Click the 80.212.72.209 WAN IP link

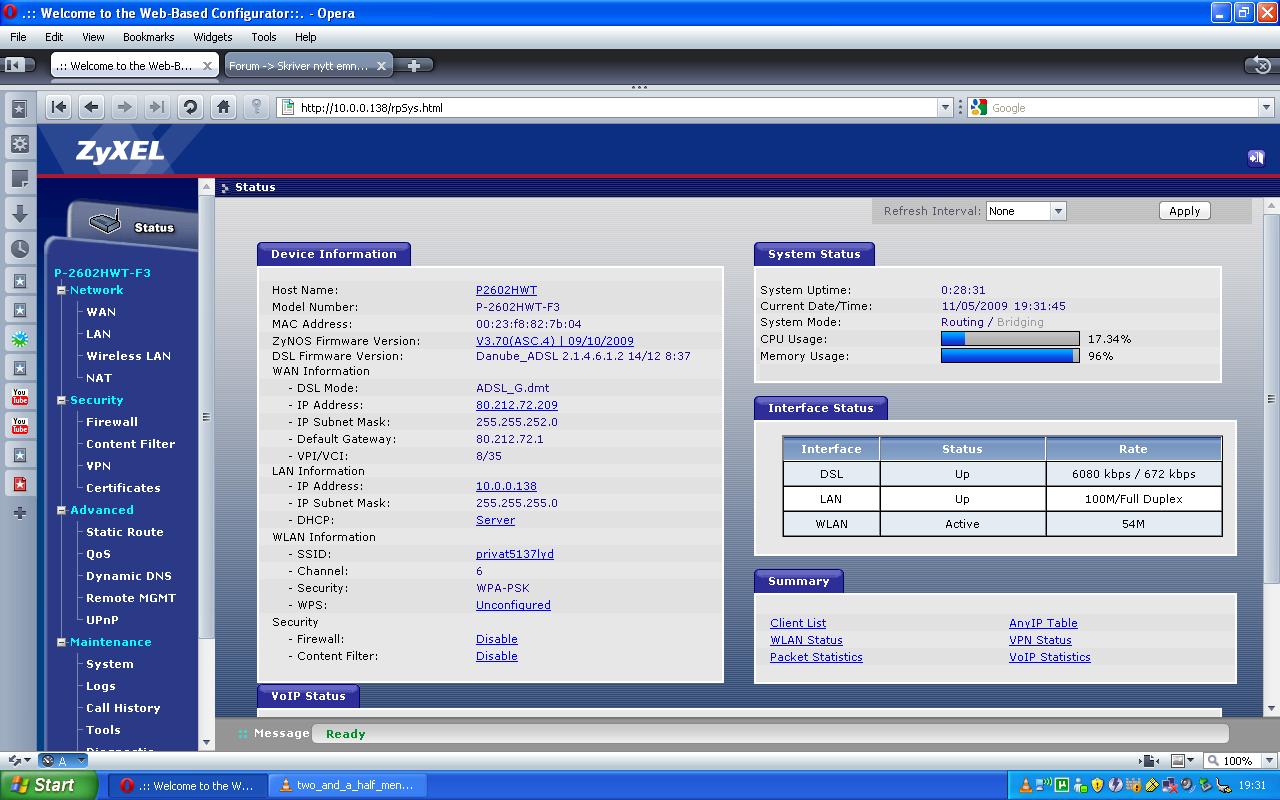click(x=517, y=405)
